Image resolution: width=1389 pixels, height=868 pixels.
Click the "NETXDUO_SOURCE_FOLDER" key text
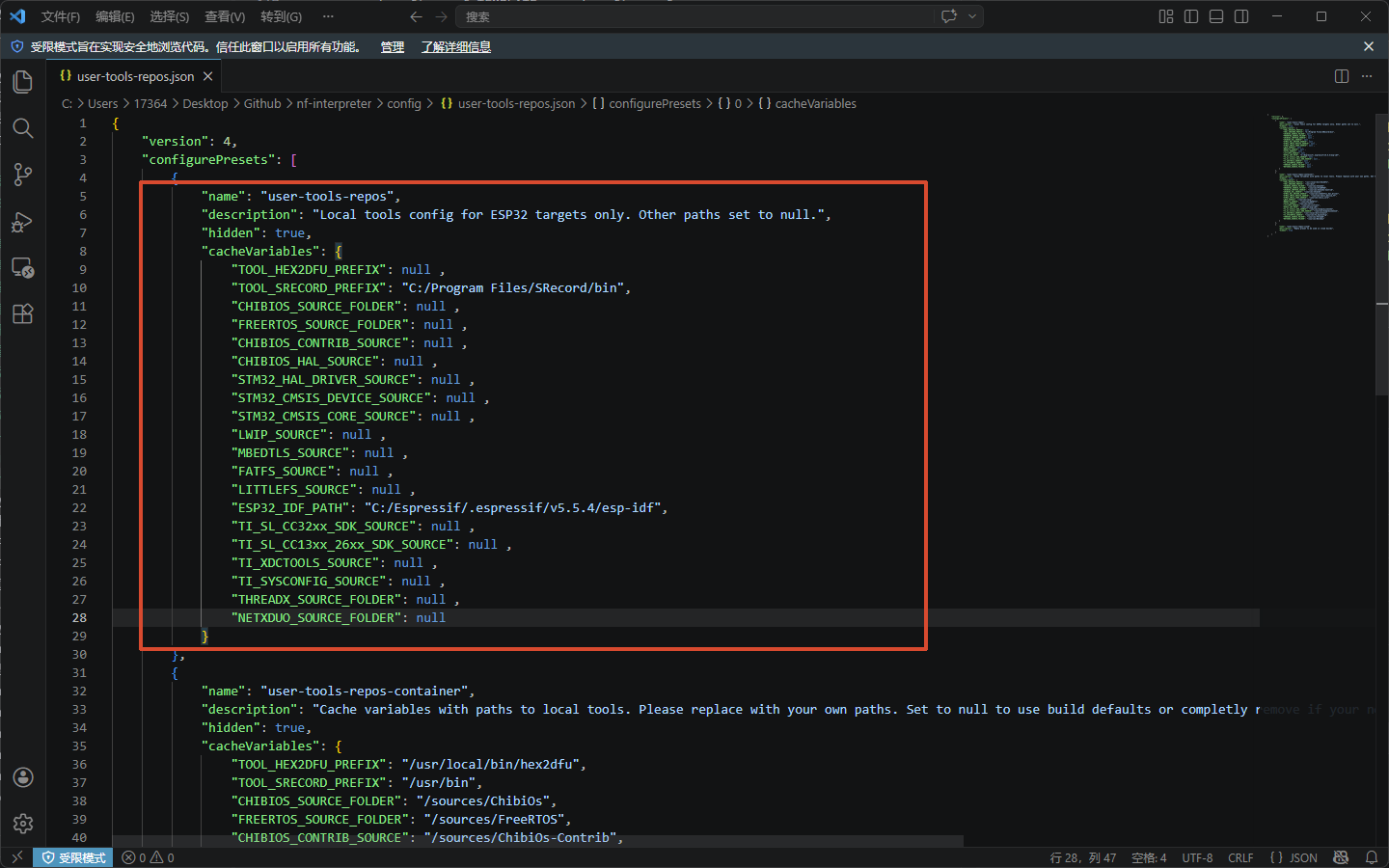pyautogui.click(x=316, y=617)
